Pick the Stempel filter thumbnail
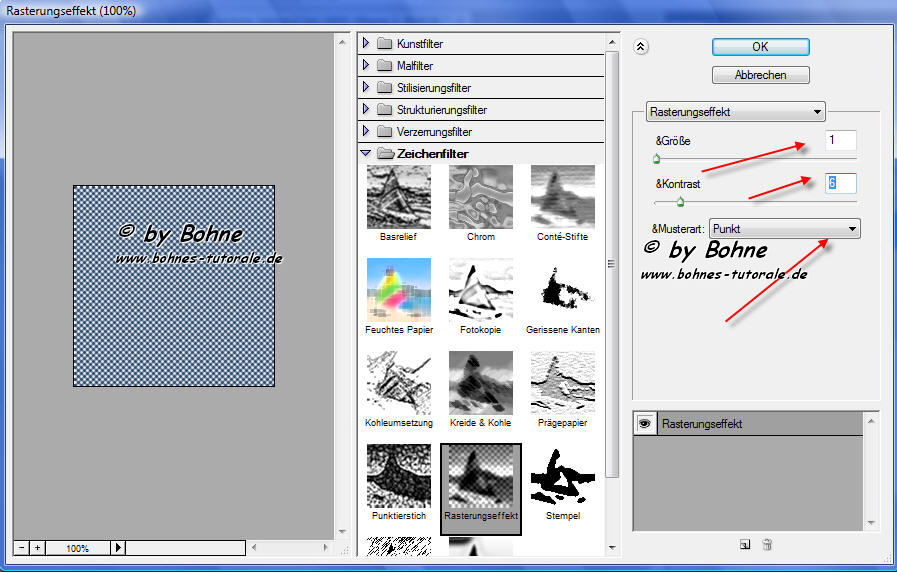The width and height of the screenshot is (897, 572). (562, 477)
